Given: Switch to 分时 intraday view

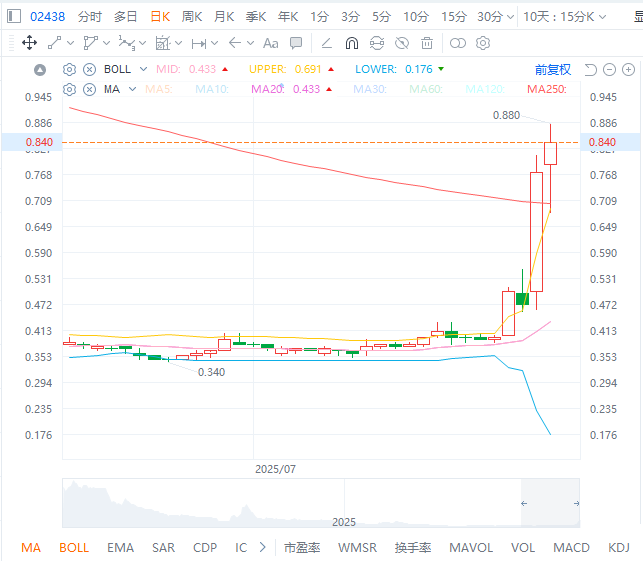Looking at the screenshot, I should click(x=90, y=16).
